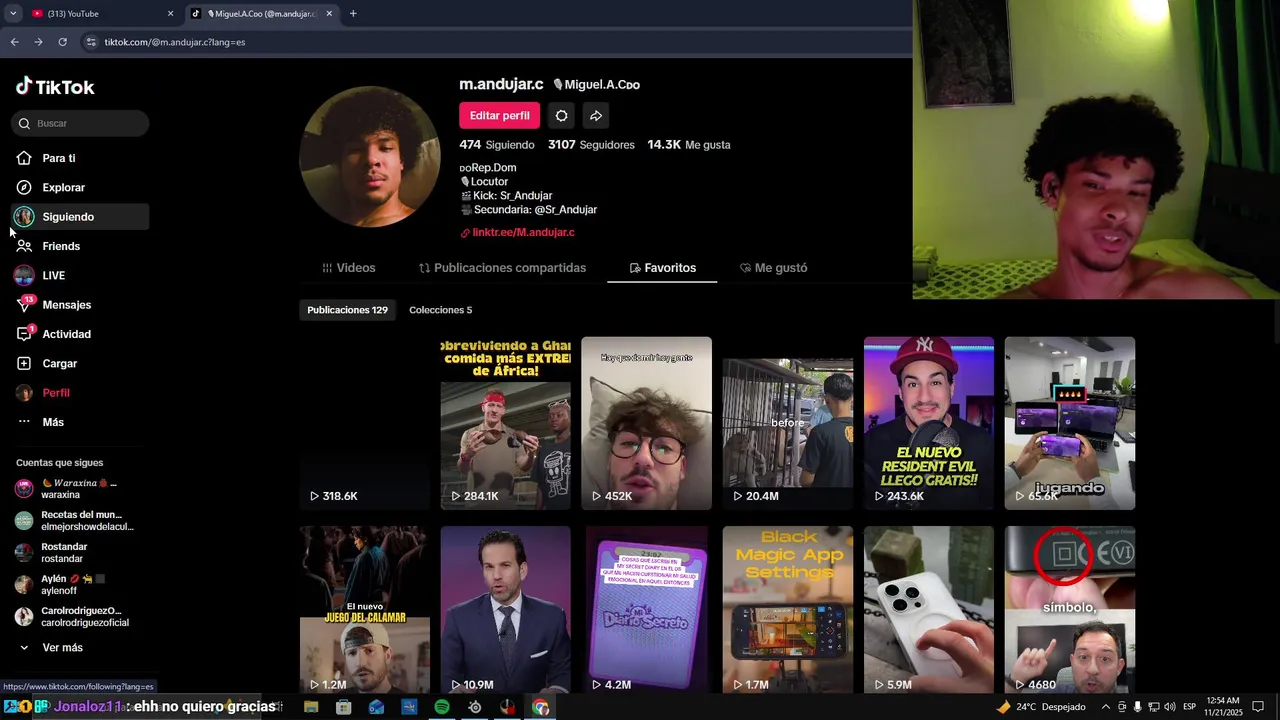The width and height of the screenshot is (1280, 720).
Task: Switch to the Videos tab
Action: [x=348, y=268]
